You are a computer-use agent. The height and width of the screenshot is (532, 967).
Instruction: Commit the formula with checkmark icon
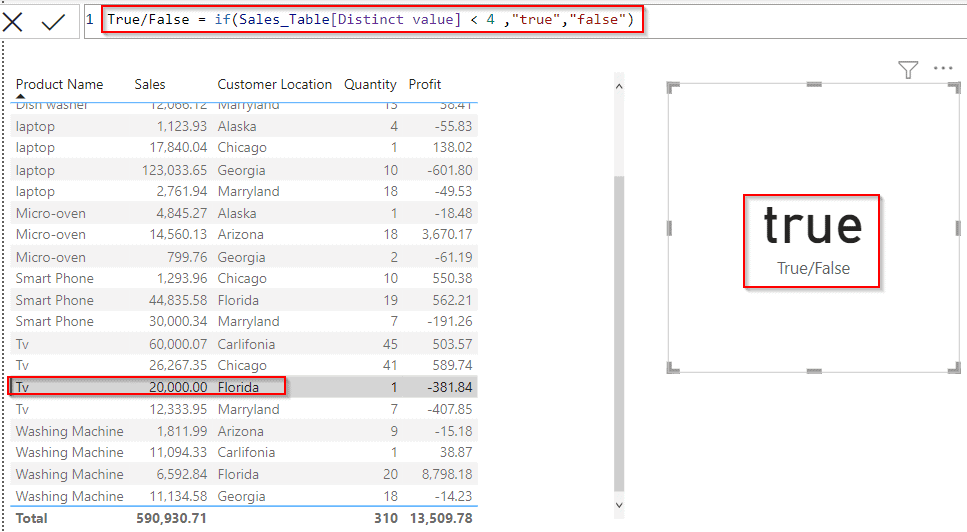point(54,22)
